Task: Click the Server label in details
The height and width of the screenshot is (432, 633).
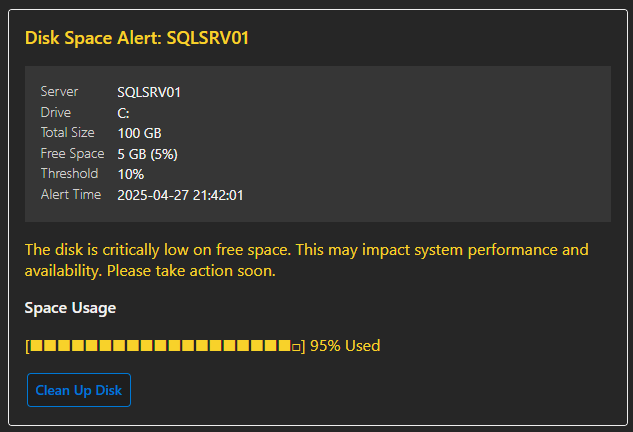Action: coord(59,92)
